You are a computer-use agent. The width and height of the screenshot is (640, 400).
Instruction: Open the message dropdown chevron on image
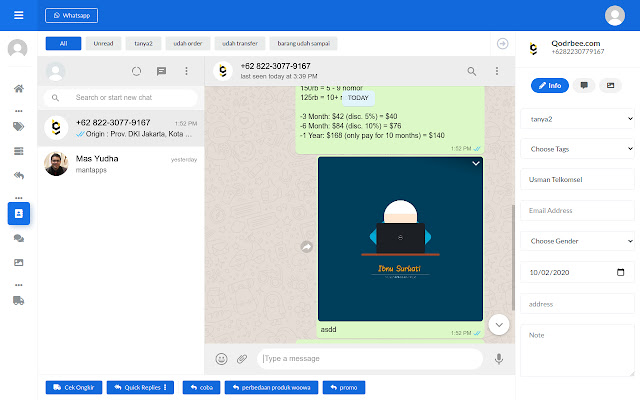click(476, 164)
